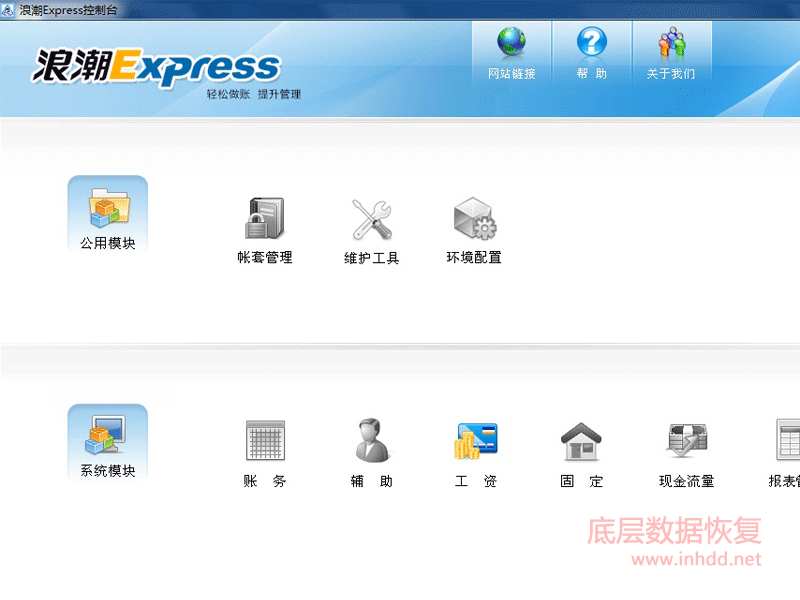Click the 现金流量 text label
This screenshot has height=600, width=800.
(687, 481)
